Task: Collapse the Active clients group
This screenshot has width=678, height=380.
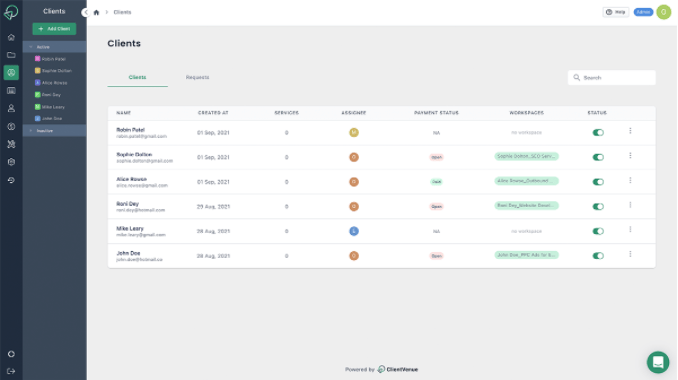Action: [31, 47]
